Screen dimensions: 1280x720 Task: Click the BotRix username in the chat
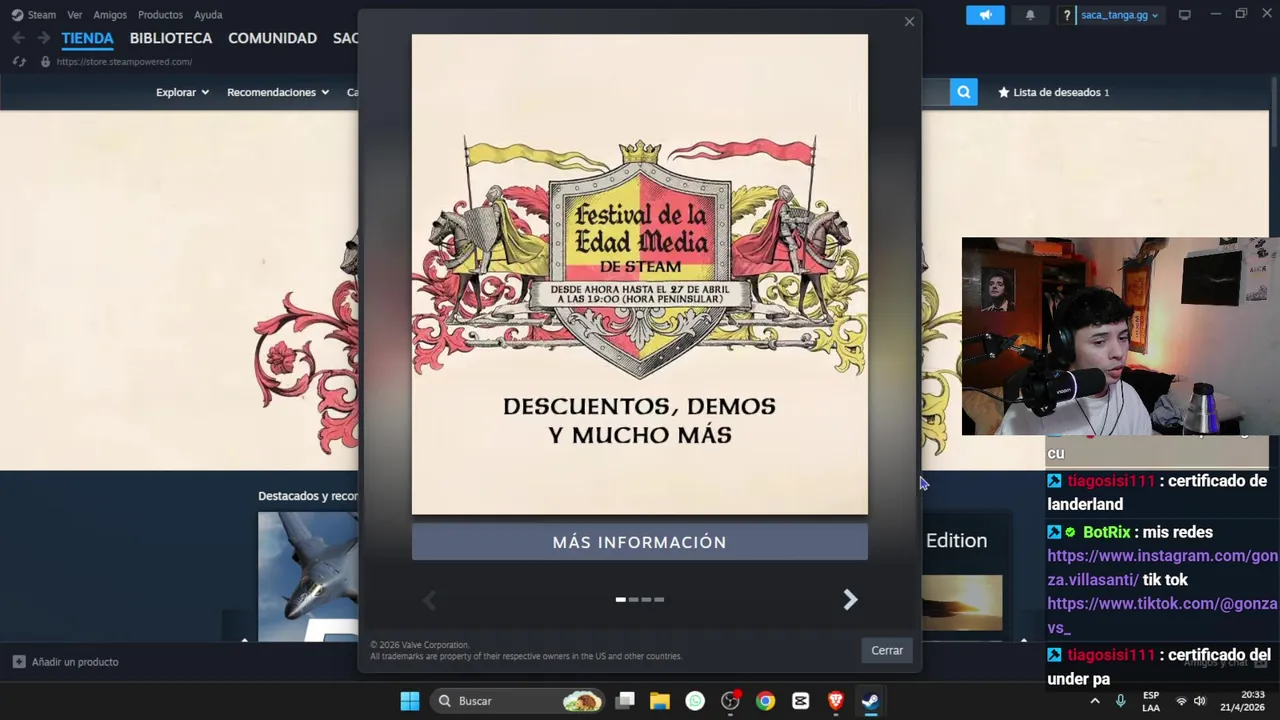pos(1106,532)
